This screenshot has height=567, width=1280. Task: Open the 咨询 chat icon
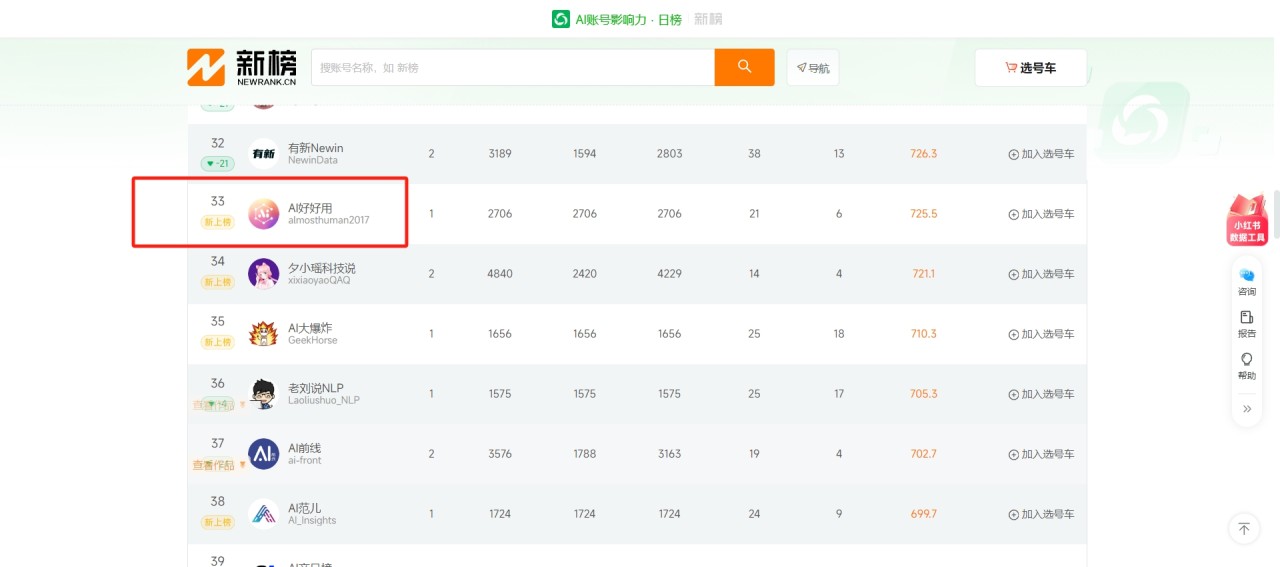tap(1247, 281)
